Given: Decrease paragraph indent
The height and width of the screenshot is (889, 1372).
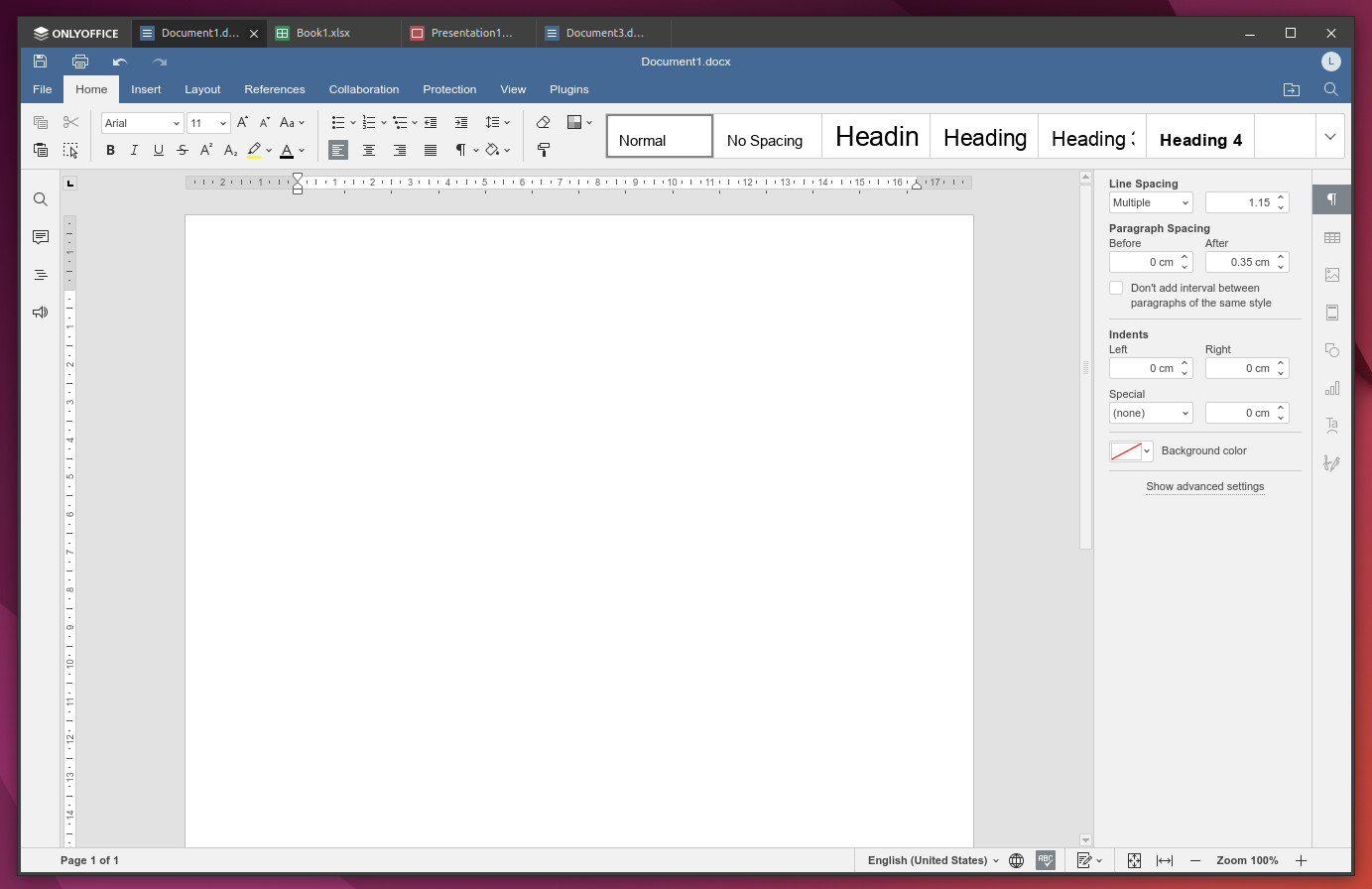Looking at the screenshot, I should [431, 123].
